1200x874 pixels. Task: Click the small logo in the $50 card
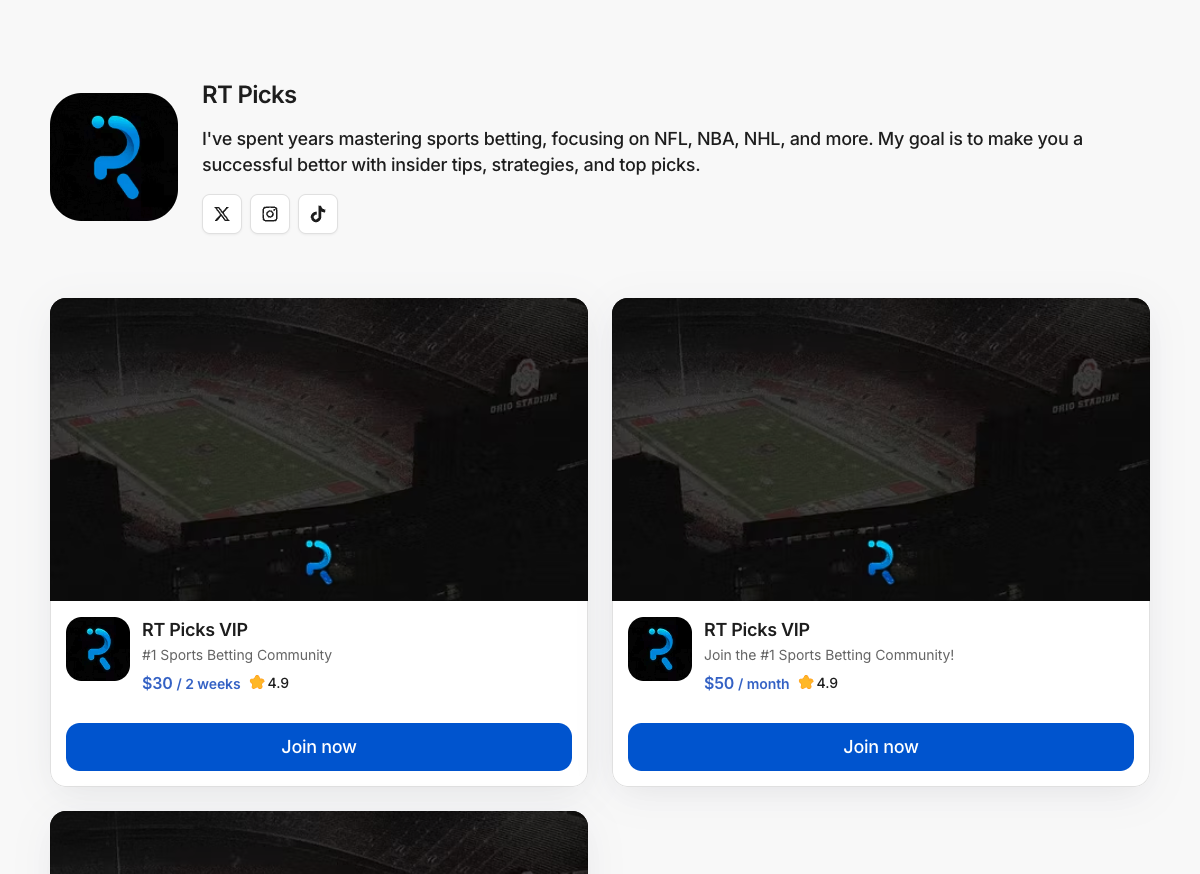click(660, 649)
